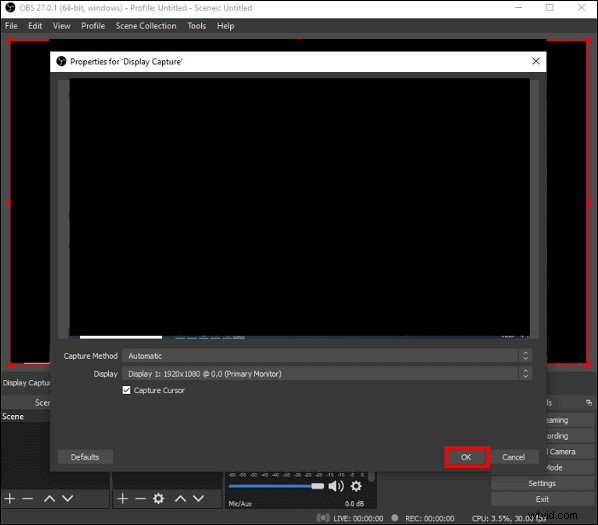Add a new scene with plus icon
The width and height of the screenshot is (598, 525).
(x=10, y=498)
